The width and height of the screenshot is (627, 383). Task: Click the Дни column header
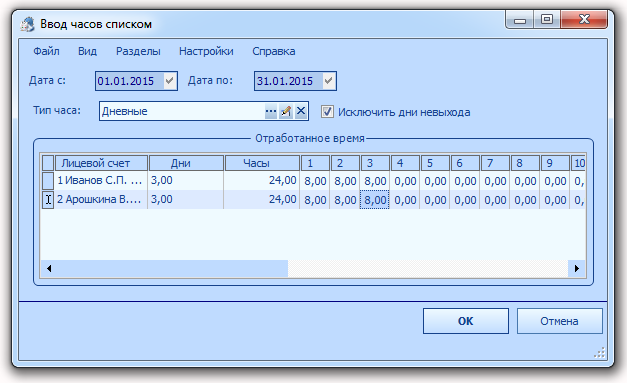click(x=186, y=163)
